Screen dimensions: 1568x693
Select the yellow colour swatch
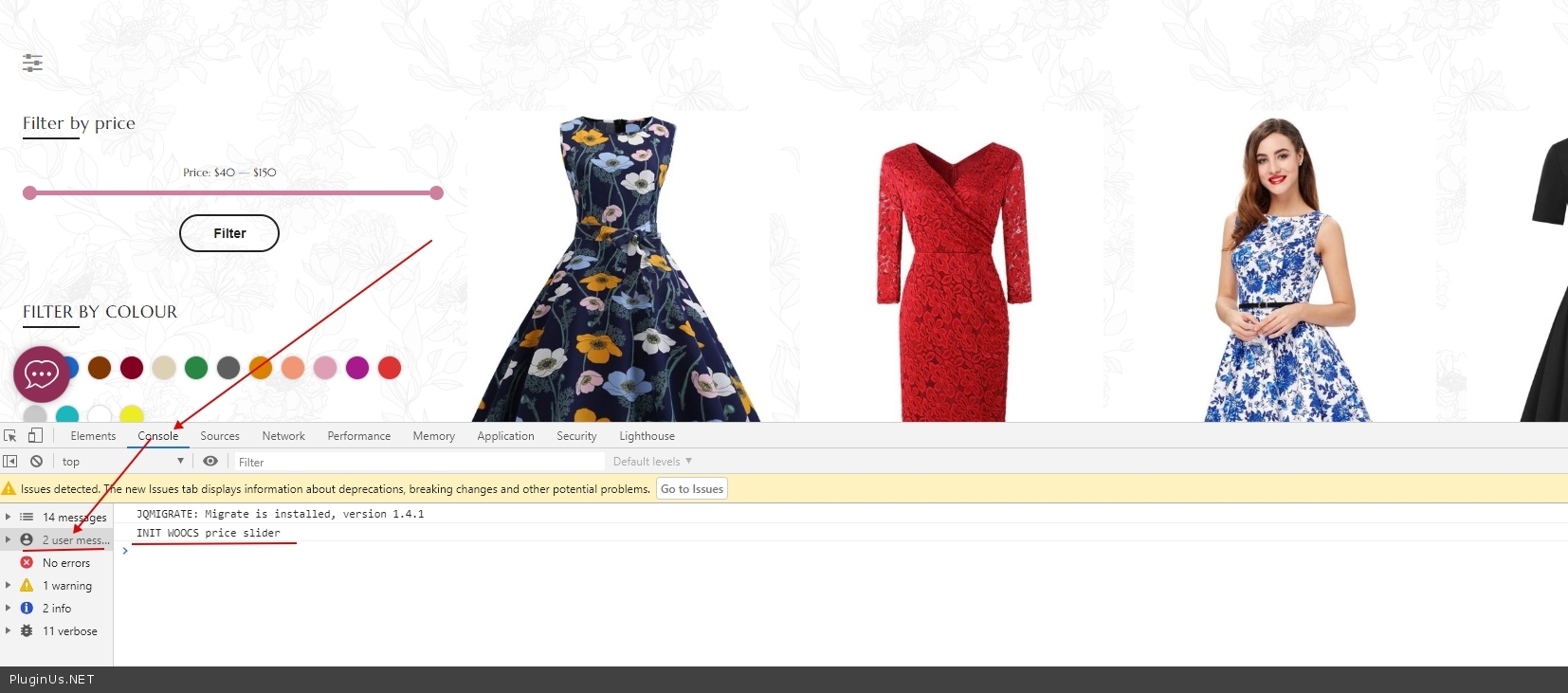[x=132, y=414]
